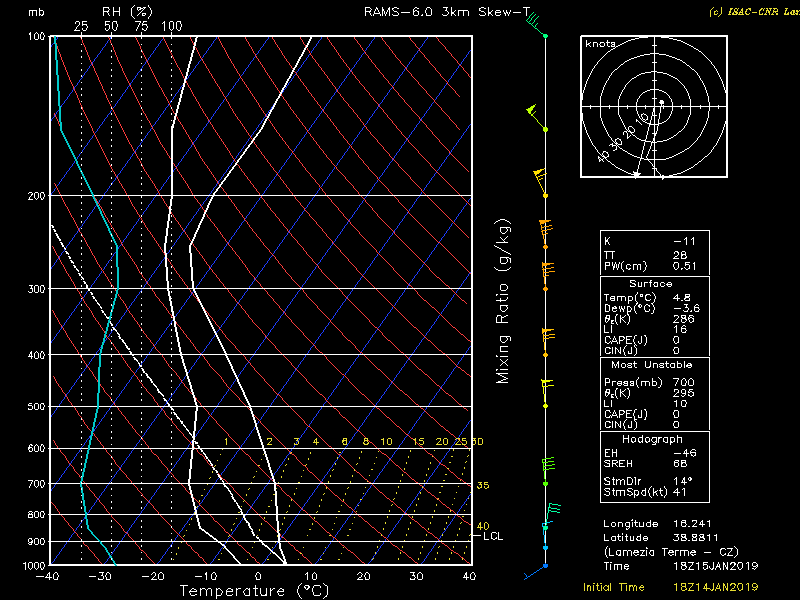Click the surface theta-e value 286
The image size is (800, 600).
point(684,319)
